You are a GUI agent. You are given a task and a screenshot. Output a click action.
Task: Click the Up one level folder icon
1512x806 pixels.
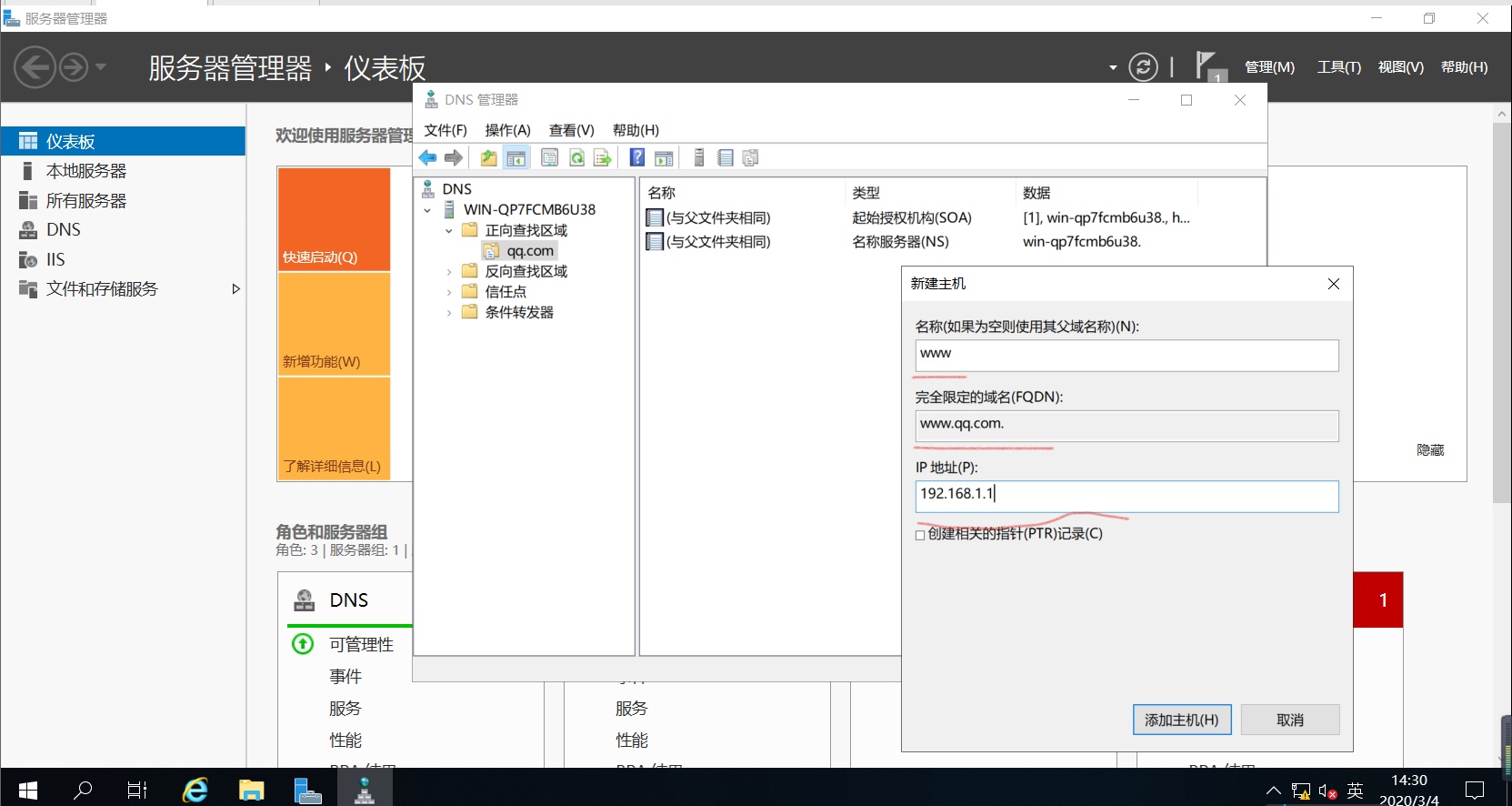(x=489, y=158)
